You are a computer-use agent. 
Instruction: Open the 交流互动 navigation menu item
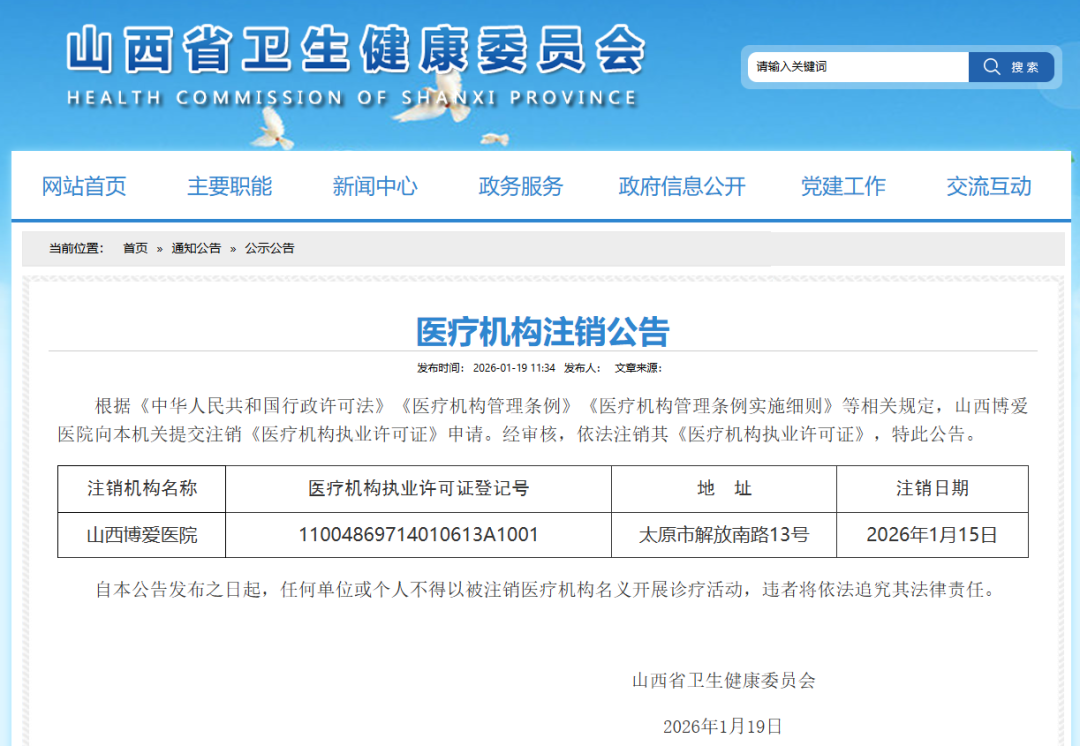988,186
